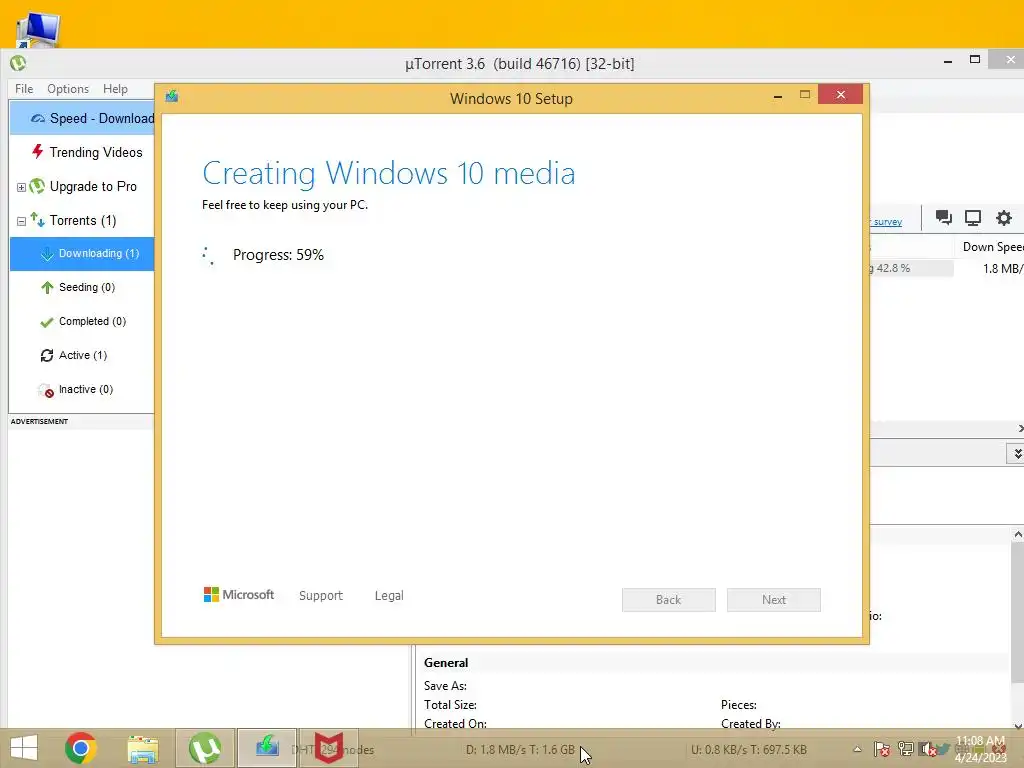Open Google Chrome from taskbar
Screen dimensions: 1024x768
click(x=81, y=748)
